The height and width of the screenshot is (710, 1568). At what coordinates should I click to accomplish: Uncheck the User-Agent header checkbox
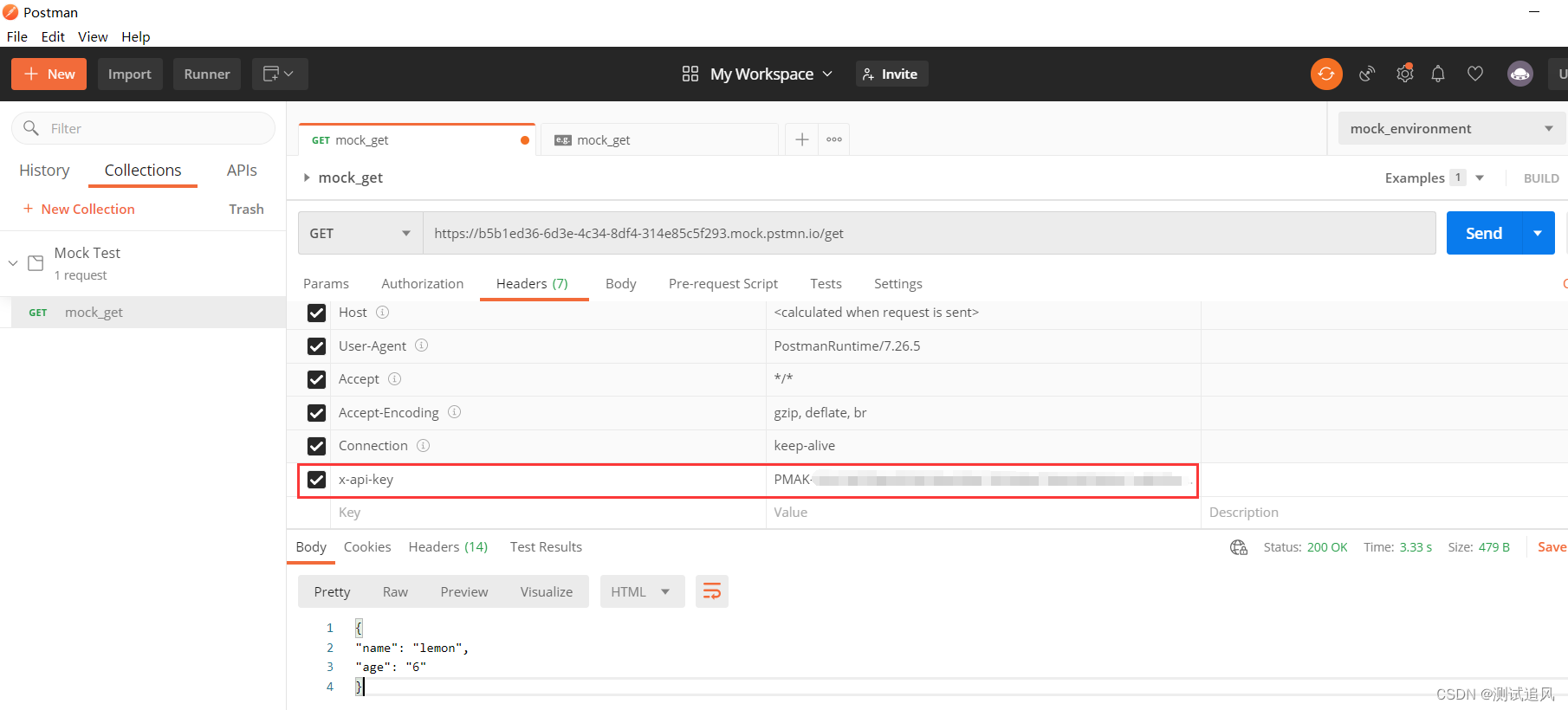[316, 346]
